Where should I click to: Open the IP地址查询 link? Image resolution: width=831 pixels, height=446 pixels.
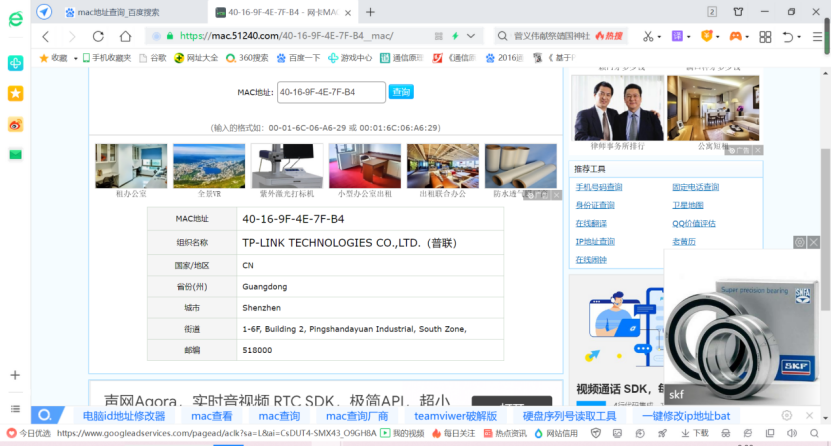point(595,242)
